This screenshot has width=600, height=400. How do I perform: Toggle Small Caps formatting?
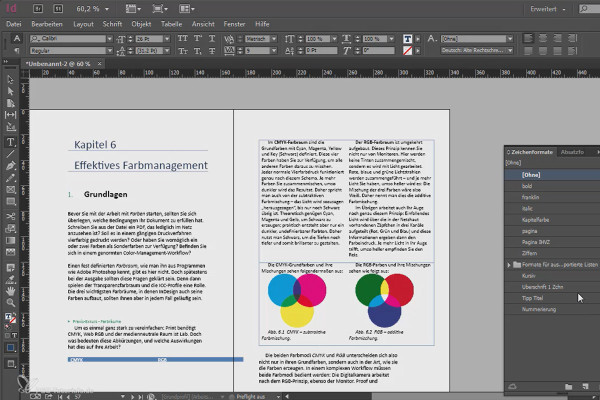point(183,51)
